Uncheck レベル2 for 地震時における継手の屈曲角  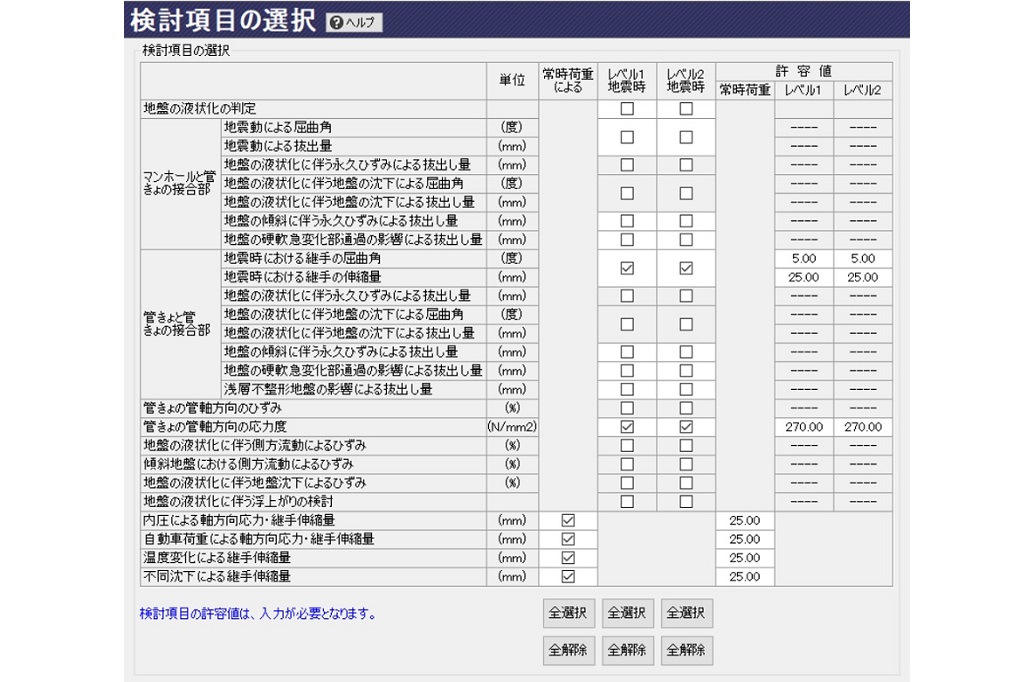click(x=686, y=268)
